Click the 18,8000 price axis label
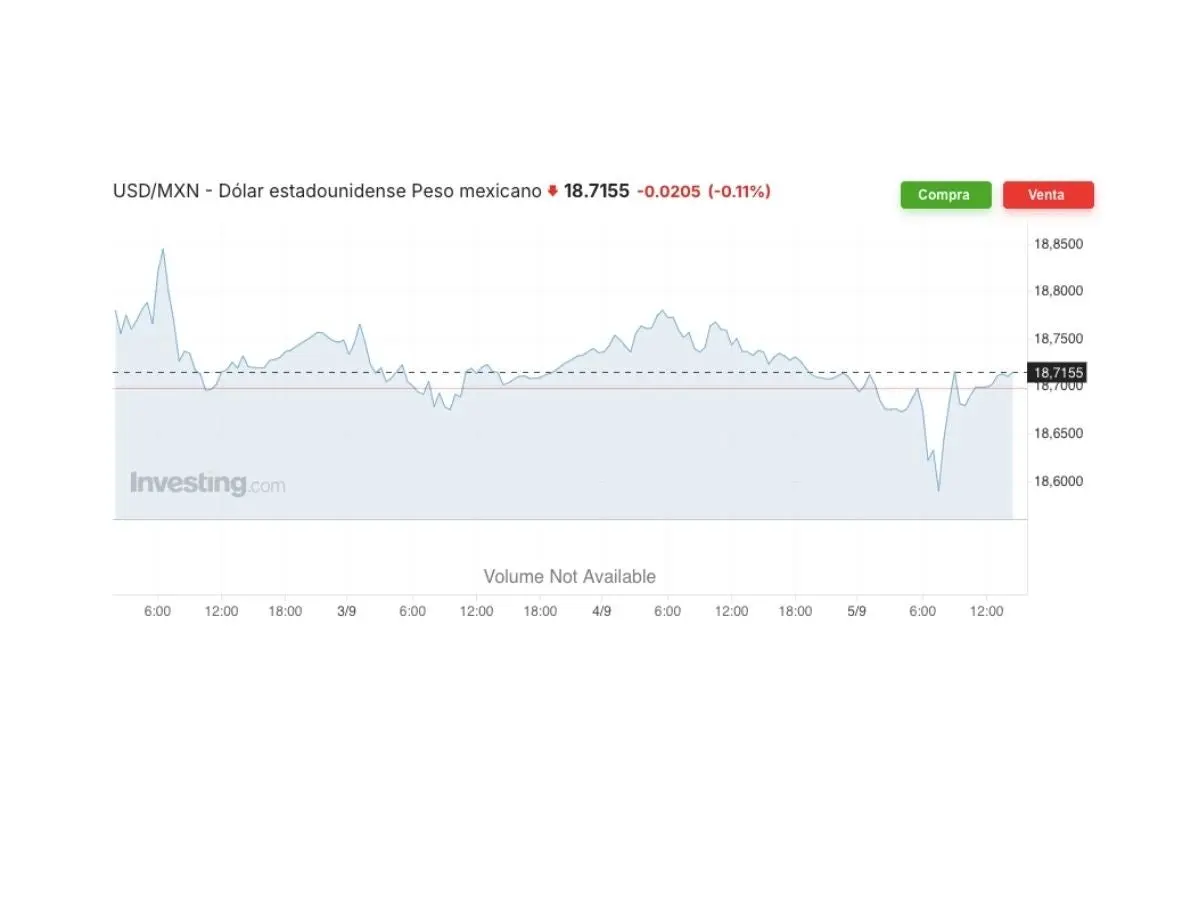The height and width of the screenshot is (900, 1200). pyautogui.click(x=1058, y=292)
